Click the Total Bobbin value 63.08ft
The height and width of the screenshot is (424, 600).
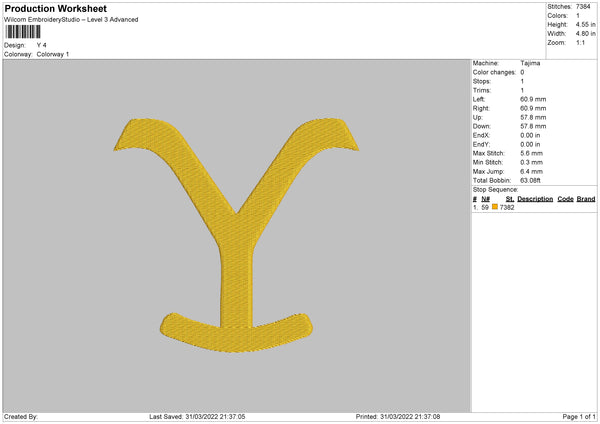click(x=530, y=181)
